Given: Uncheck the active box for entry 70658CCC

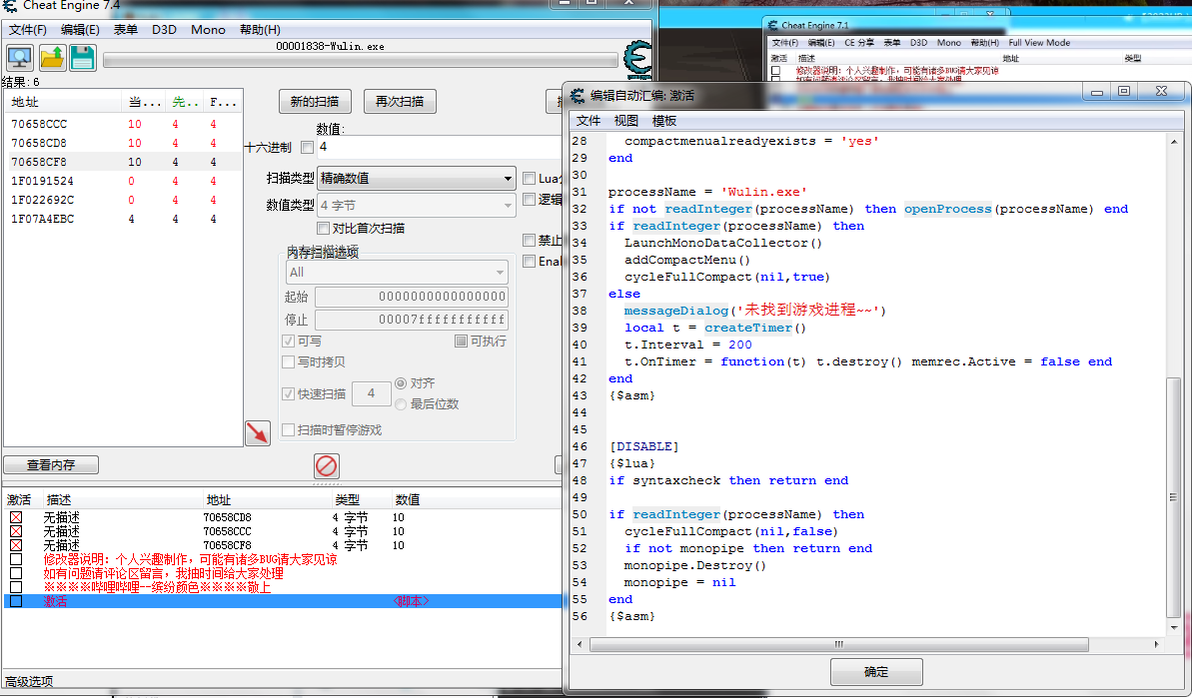Looking at the screenshot, I should (16, 531).
